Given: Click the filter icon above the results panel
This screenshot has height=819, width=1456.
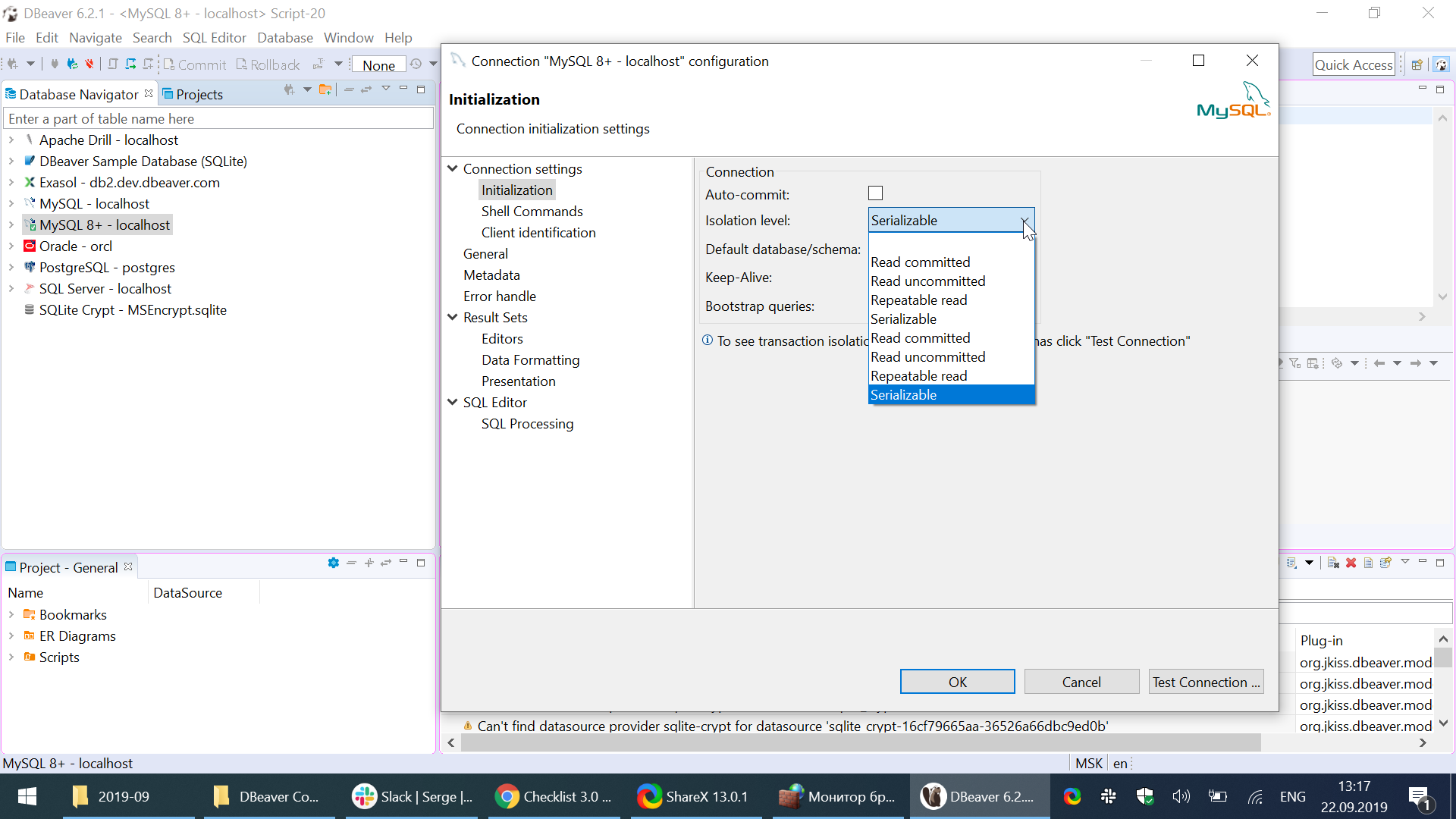Looking at the screenshot, I should point(1294,363).
